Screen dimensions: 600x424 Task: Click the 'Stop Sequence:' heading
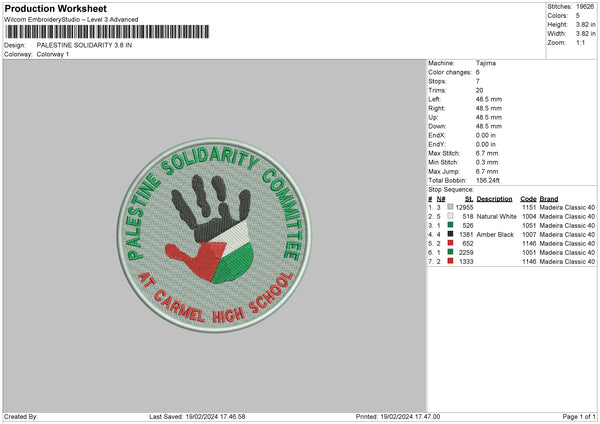pyautogui.click(x=451, y=190)
